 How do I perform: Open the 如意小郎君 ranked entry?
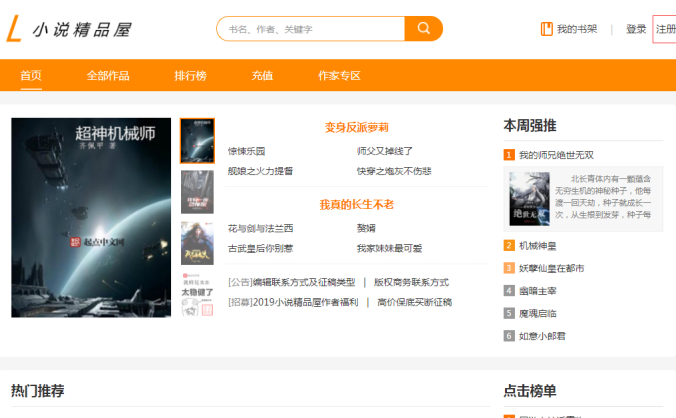542,336
